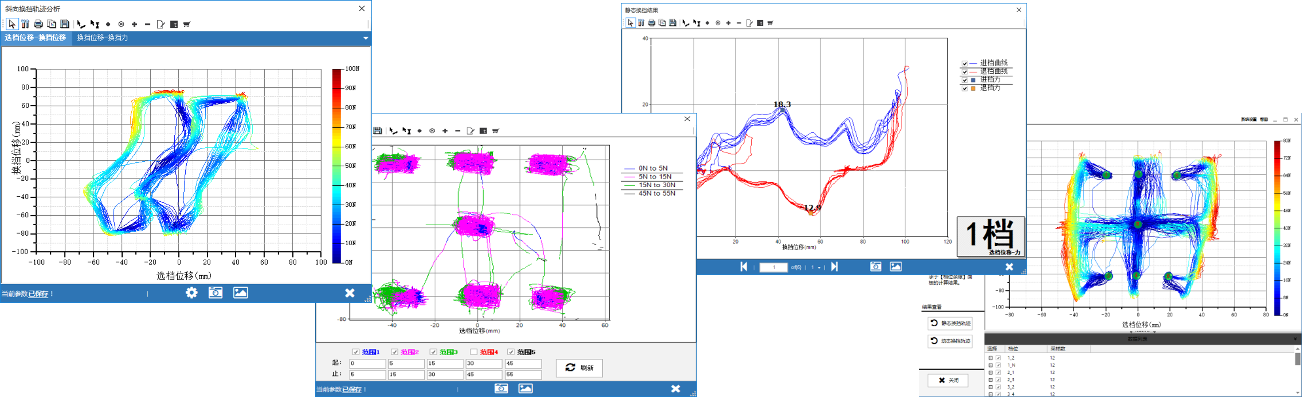Close the range scatter window with bottom X
Screen dimensions: 1302x398
click(x=675, y=388)
